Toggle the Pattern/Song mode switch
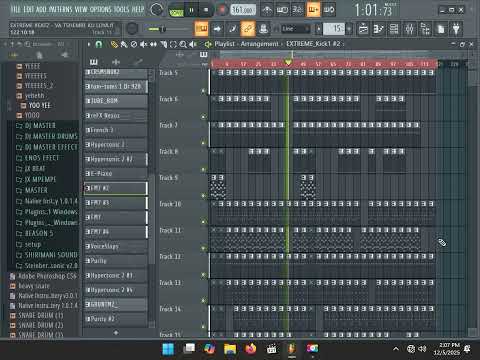The width and height of the screenshot is (480, 360). pos(176,10)
